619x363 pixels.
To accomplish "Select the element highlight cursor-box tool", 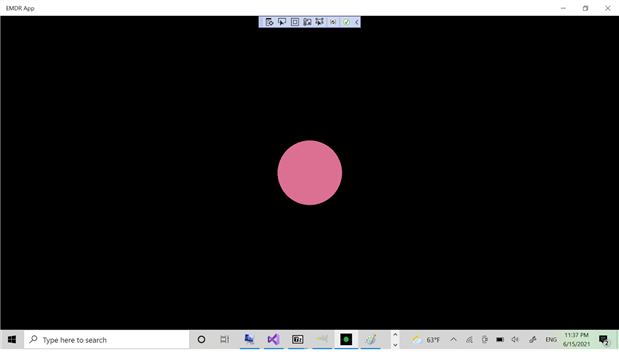I will [319, 22].
